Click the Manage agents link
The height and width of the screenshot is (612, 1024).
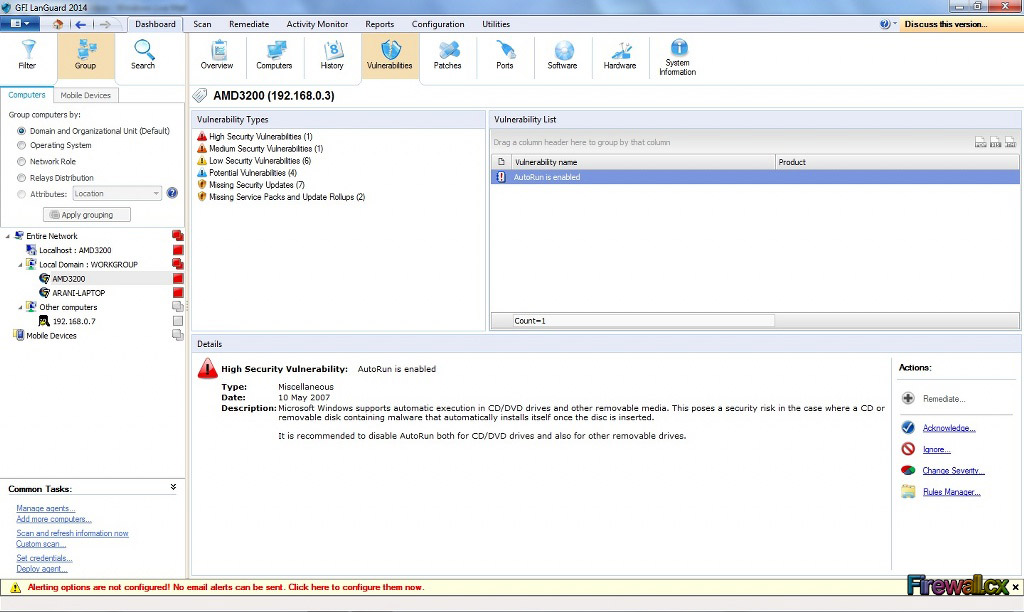46,508
